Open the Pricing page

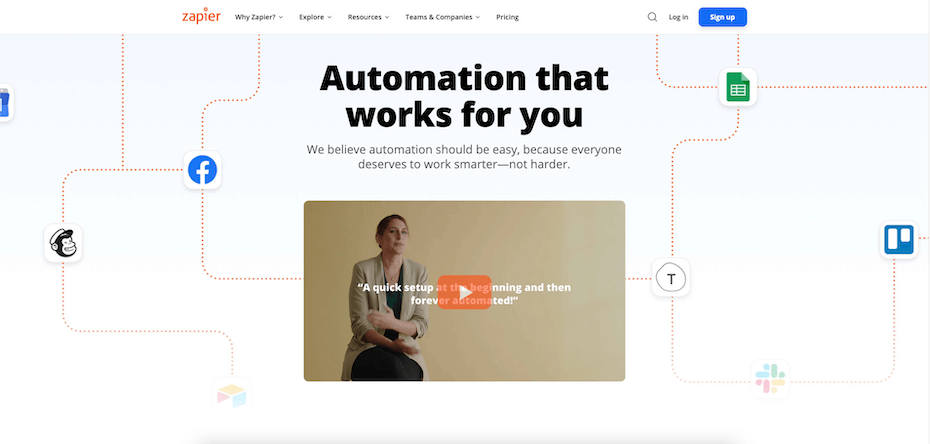[507, 17]
